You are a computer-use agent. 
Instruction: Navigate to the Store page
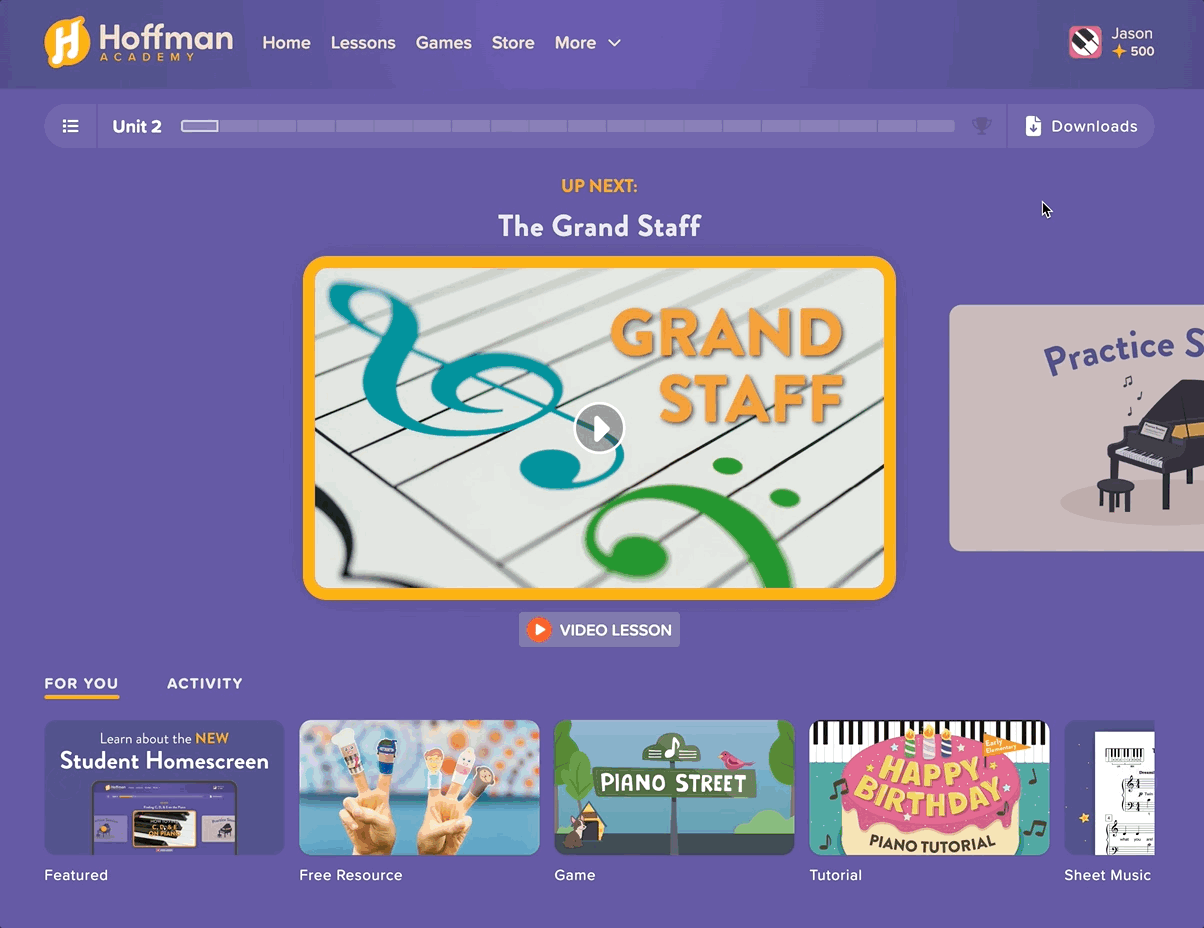(x=513, y=43)
